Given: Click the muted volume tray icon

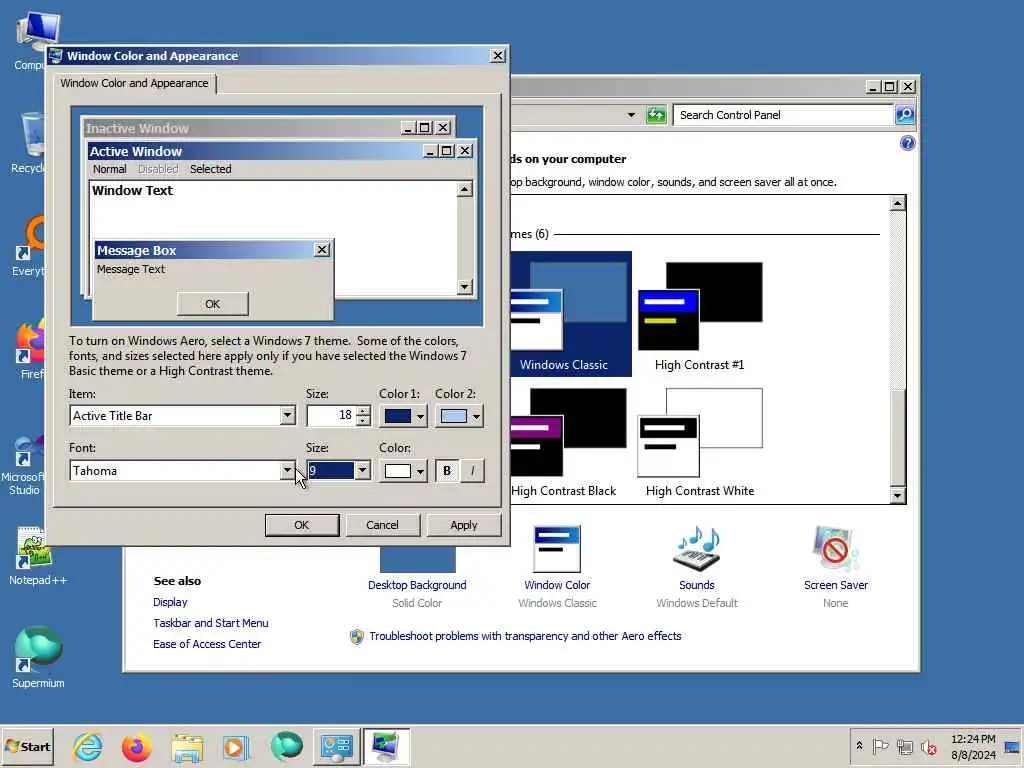Looking at the screenshot, I should [929, 746].
